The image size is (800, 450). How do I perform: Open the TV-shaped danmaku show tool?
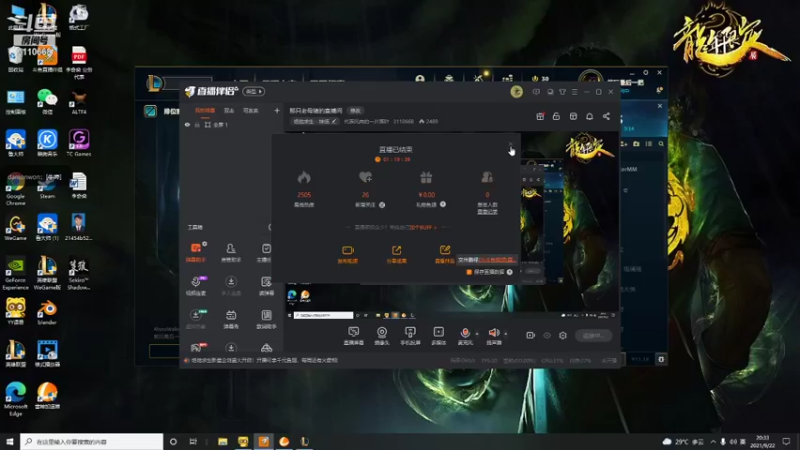click(231, 315)
